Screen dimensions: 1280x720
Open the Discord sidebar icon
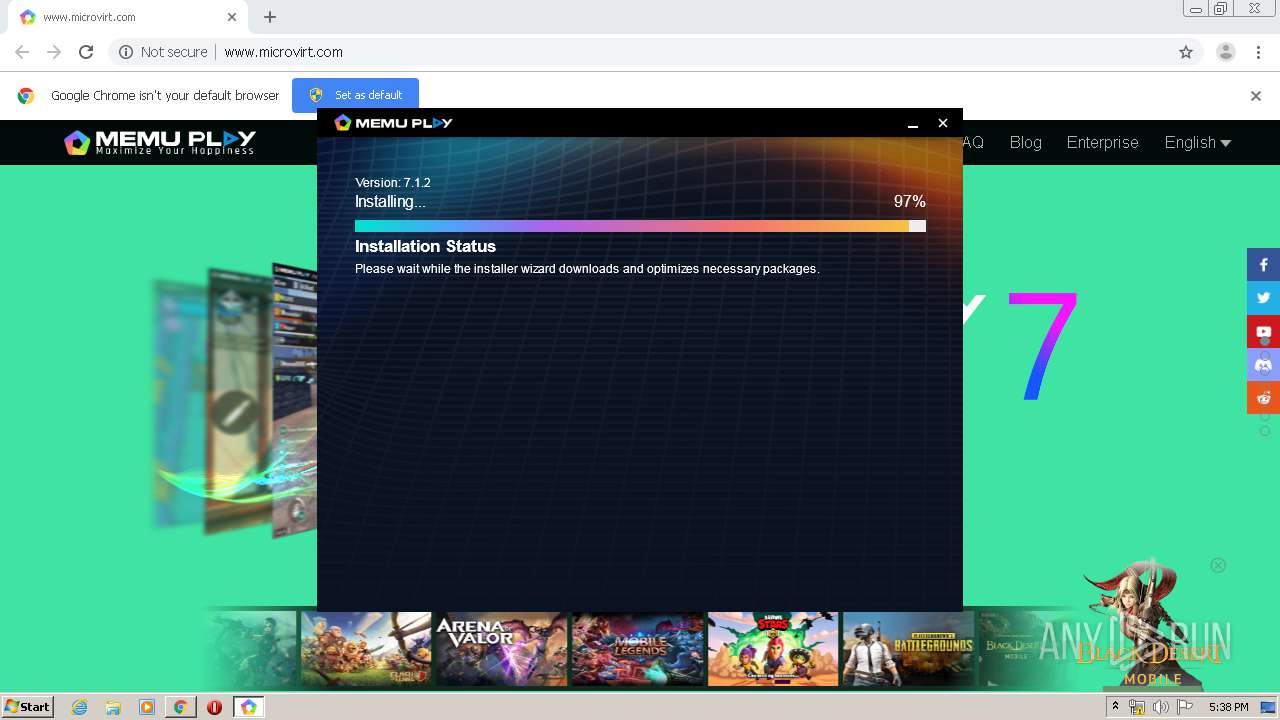(1263, 364)
